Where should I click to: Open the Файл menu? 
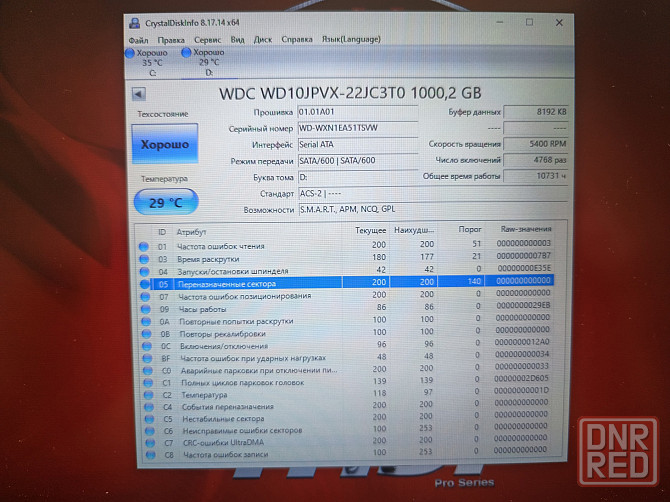(138, 40)
